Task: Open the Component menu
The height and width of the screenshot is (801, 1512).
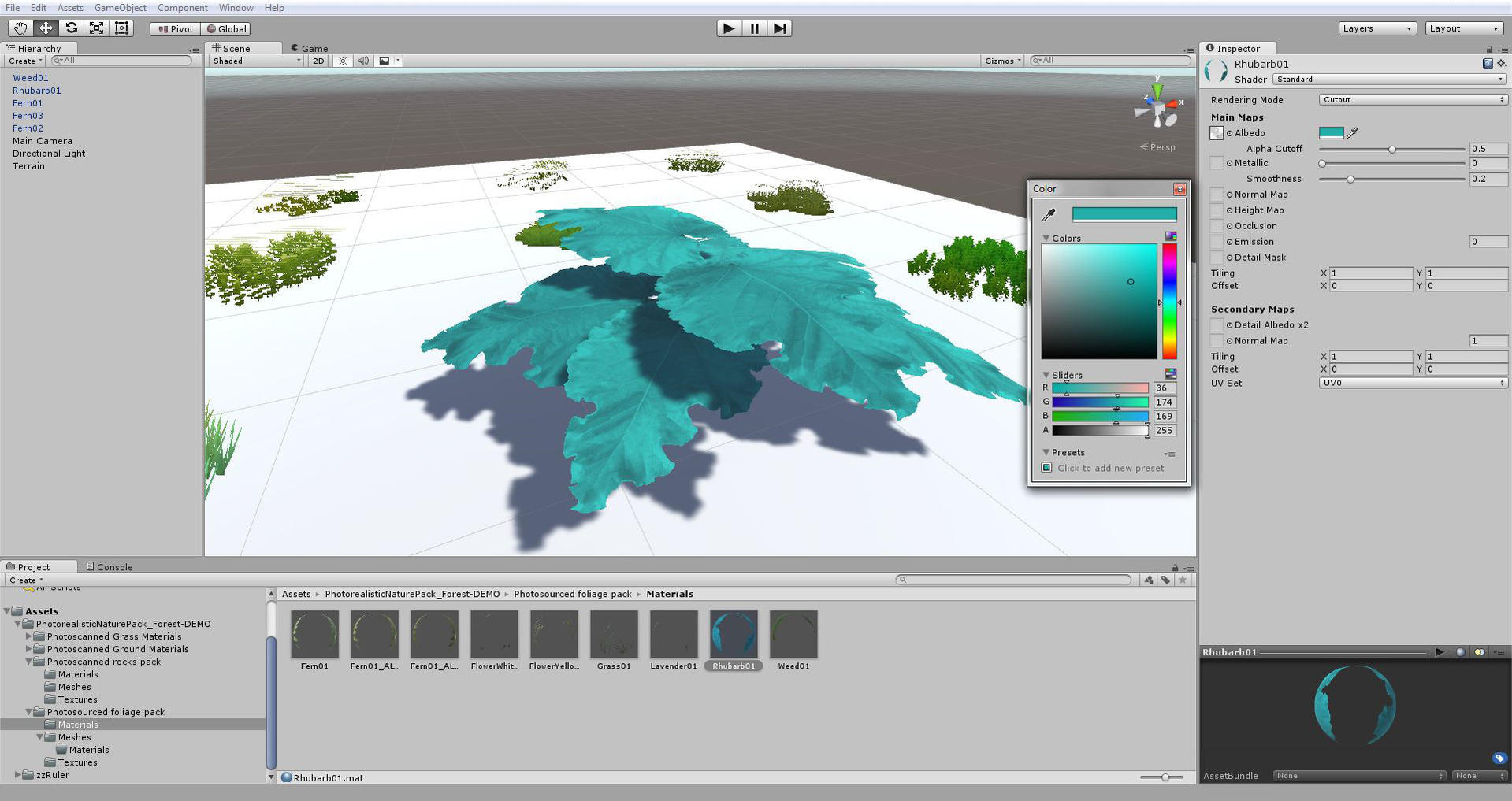Action: click(x=183, y=8)
